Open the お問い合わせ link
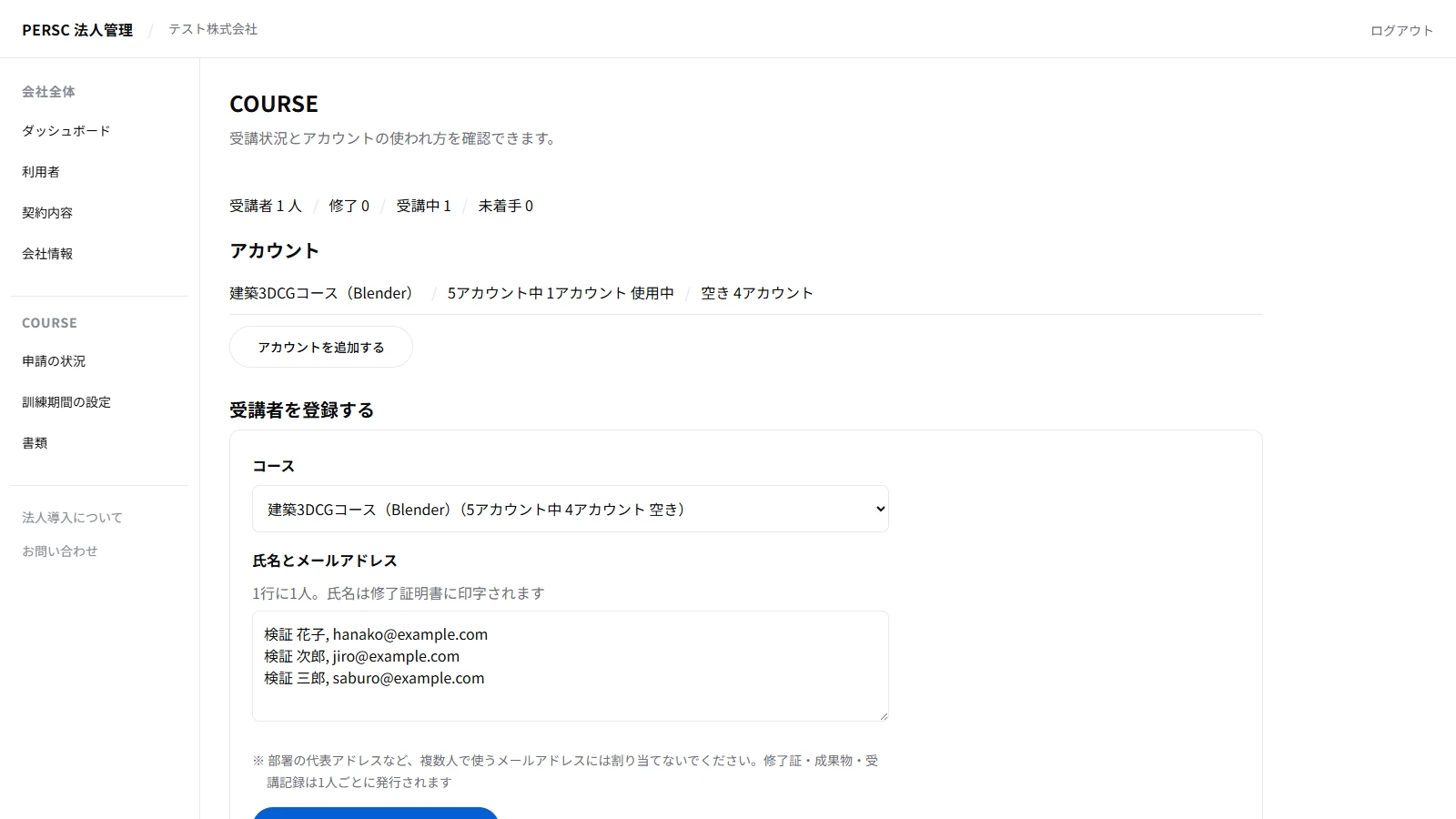The width and height of the screenshot is (1456, 819). [x=60, y=551]
